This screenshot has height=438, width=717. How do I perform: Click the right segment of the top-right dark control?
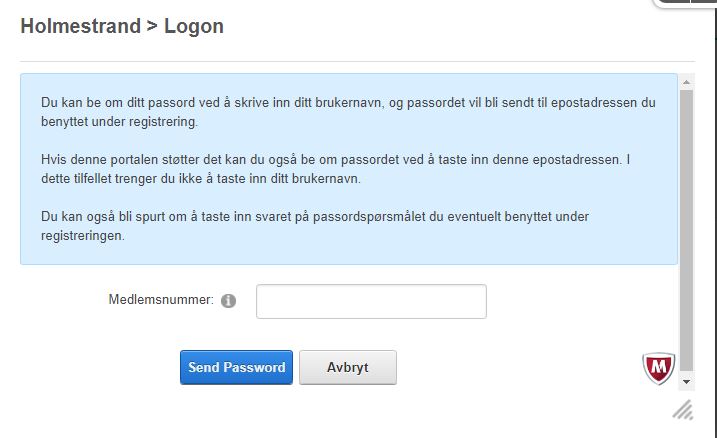pyautogui.click(x=707, y=3)
